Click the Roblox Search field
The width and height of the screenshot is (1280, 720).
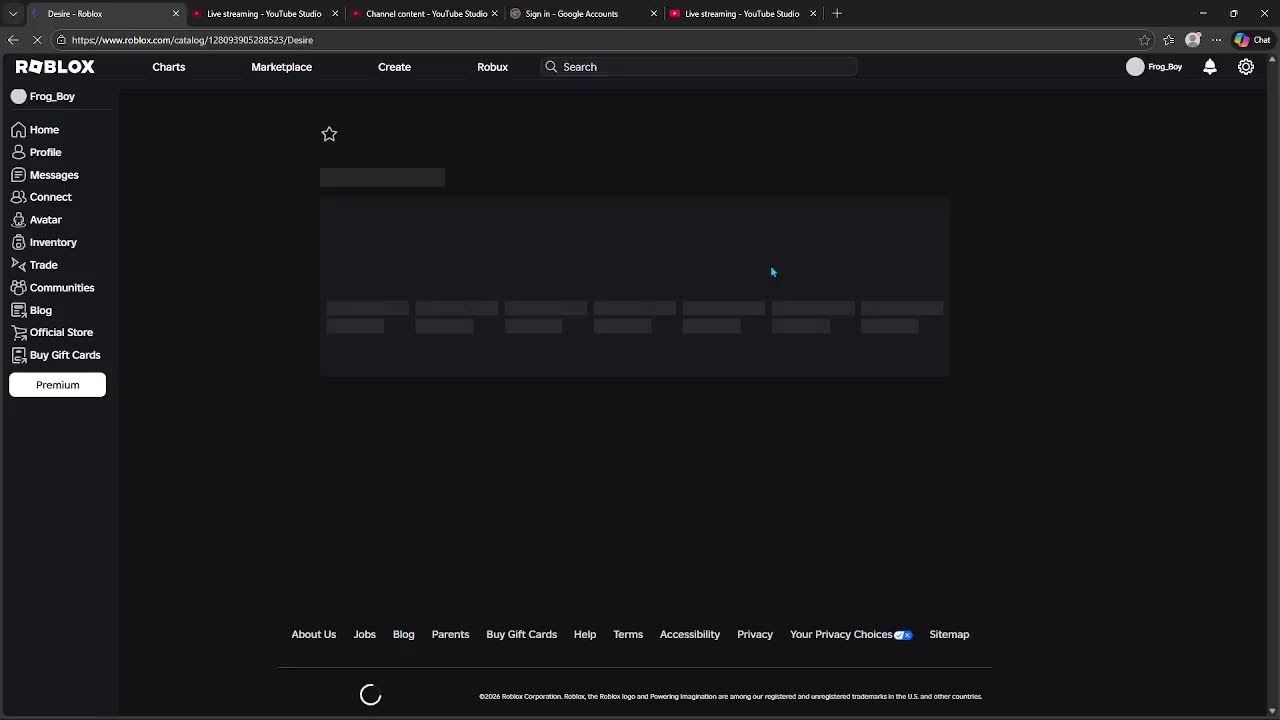coord(699,67)
